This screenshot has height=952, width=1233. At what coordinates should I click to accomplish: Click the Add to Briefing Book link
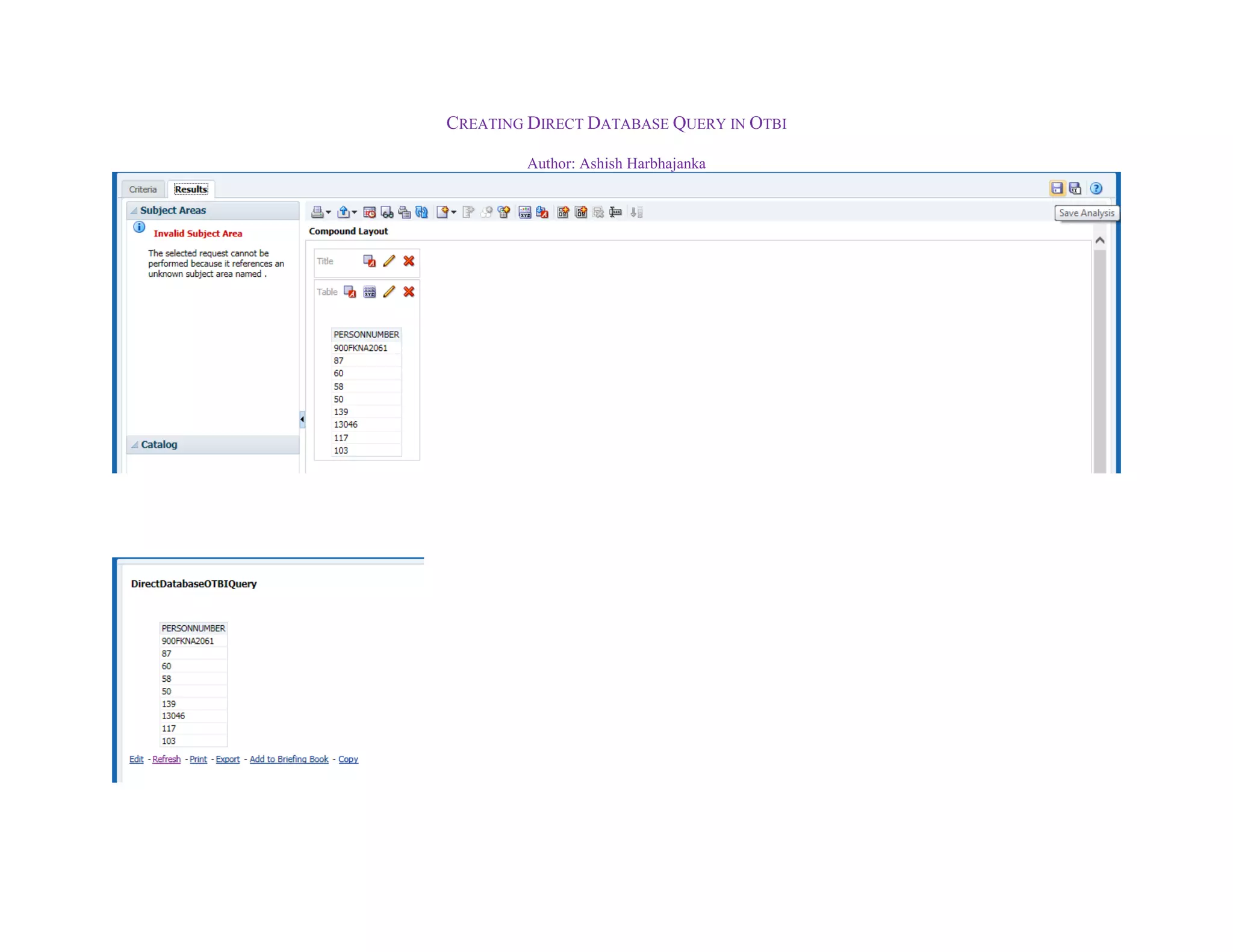point(289,759)
